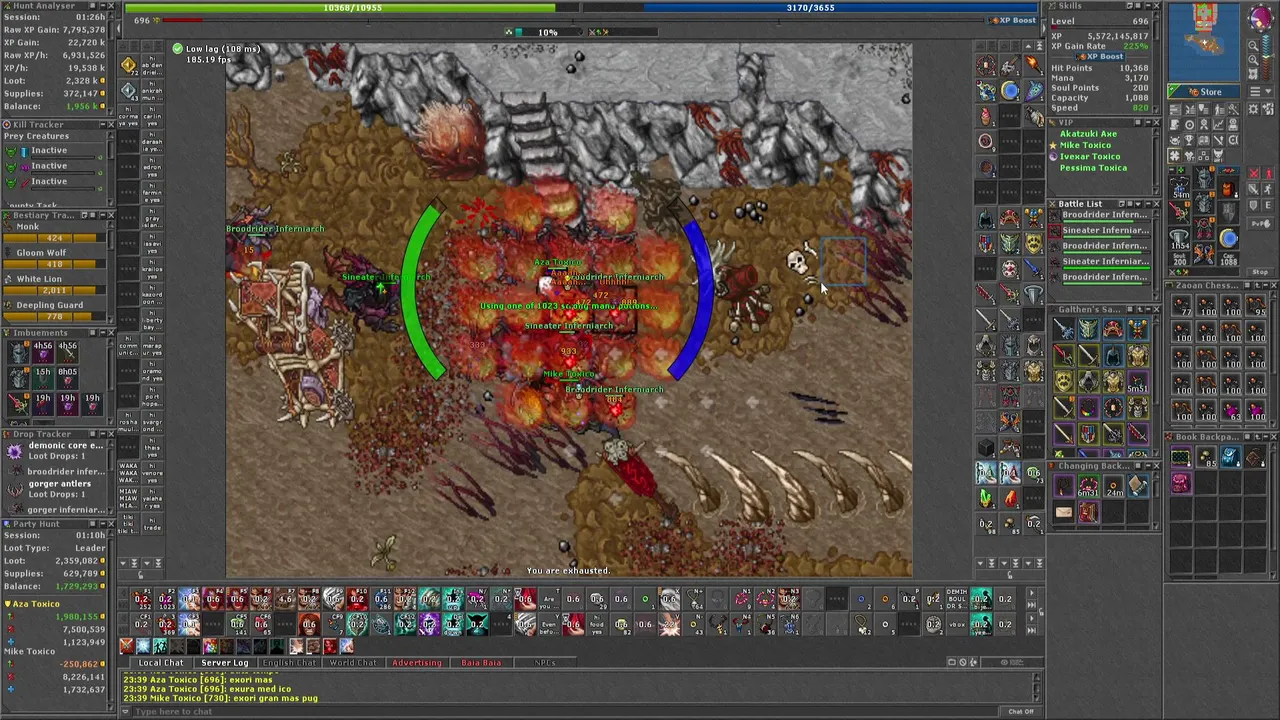Open Battle List filter dropdown arrow
The width and height of the screenshot is (1280, 720).
[1138, 204]
